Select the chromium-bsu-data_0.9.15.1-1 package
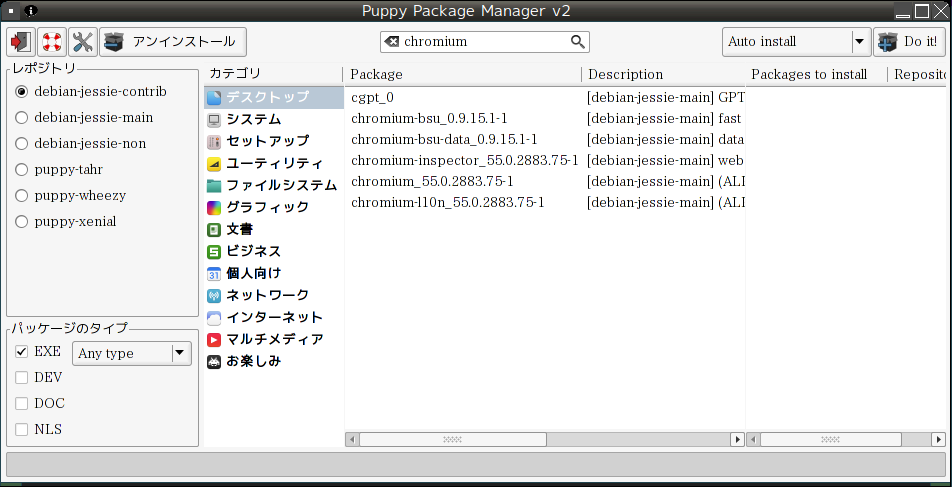Screen dimensions: 952x487 click(545, 139)
